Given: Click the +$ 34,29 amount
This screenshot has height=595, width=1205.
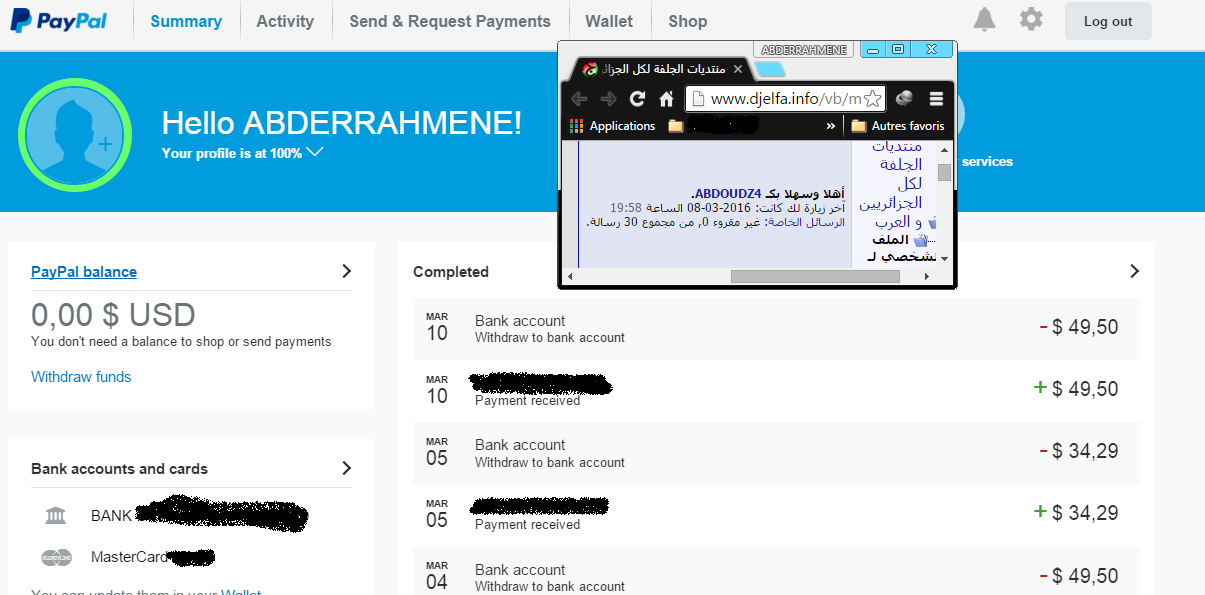Looking at the screenshot, I should tap(1075, 513).
